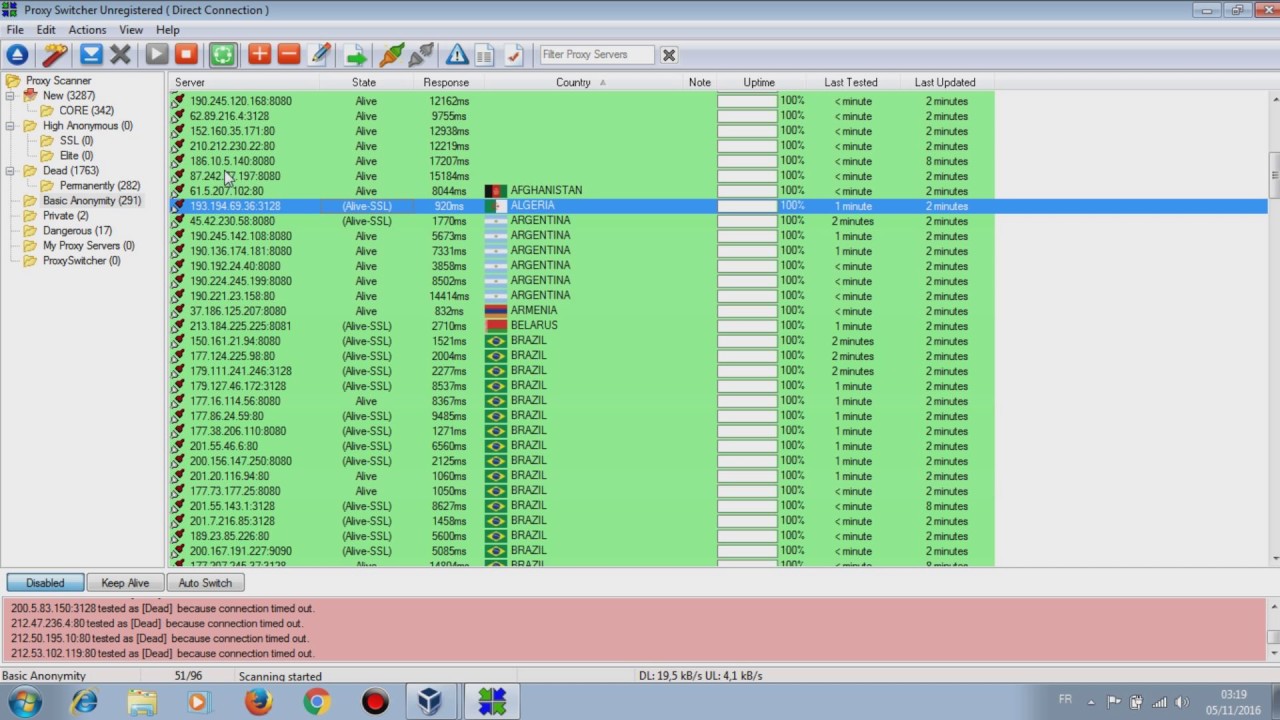Open the magic wand wizard tool

coord(54,55)
